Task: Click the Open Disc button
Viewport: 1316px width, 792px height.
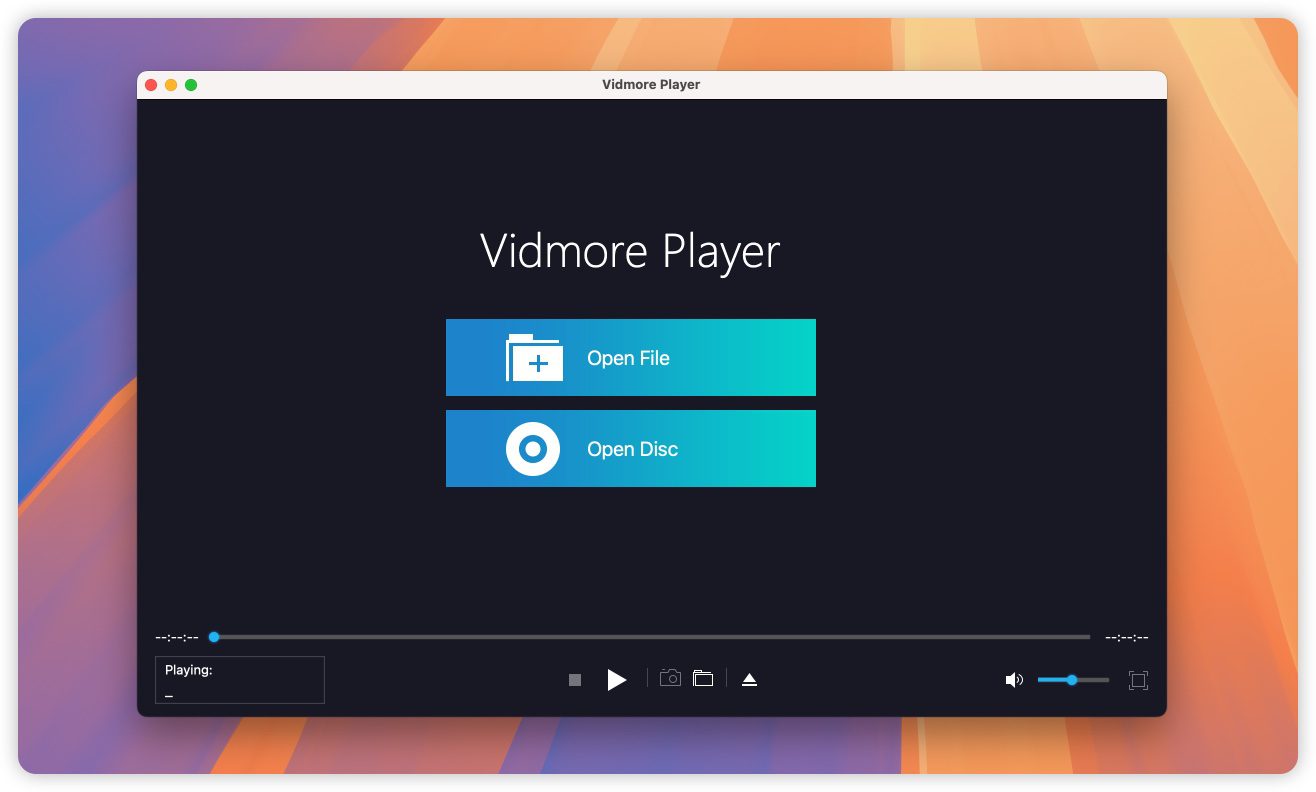Action: pos(630,449)
